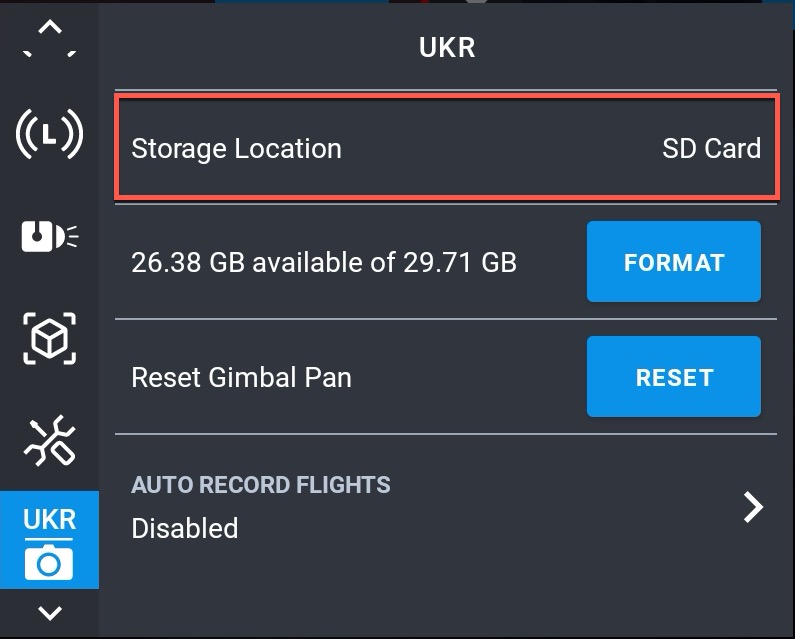Change the SD Card storage value
795x639 pixels.
(x=711, y=149)
